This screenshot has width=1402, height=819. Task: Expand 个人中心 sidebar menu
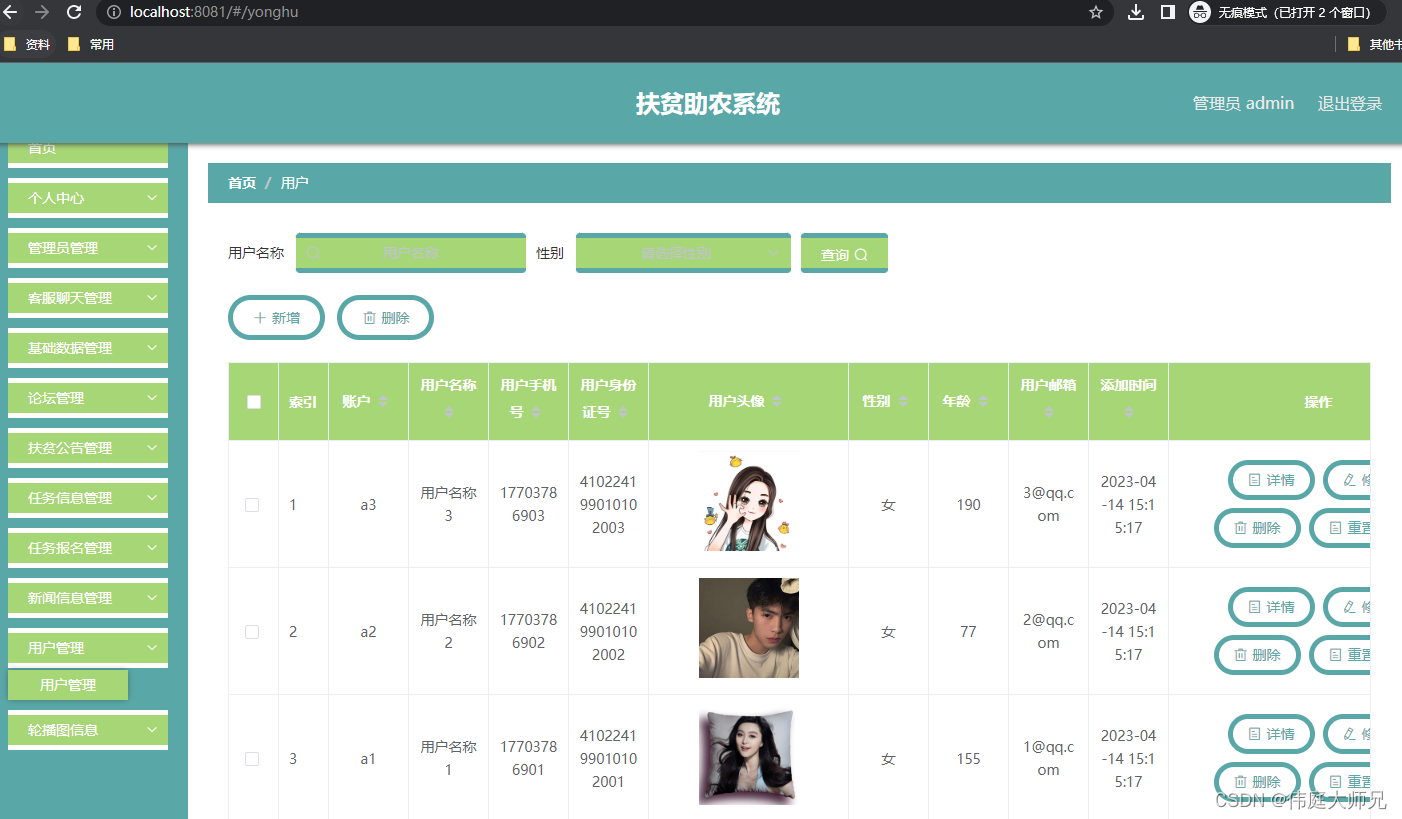pos(88,198)
